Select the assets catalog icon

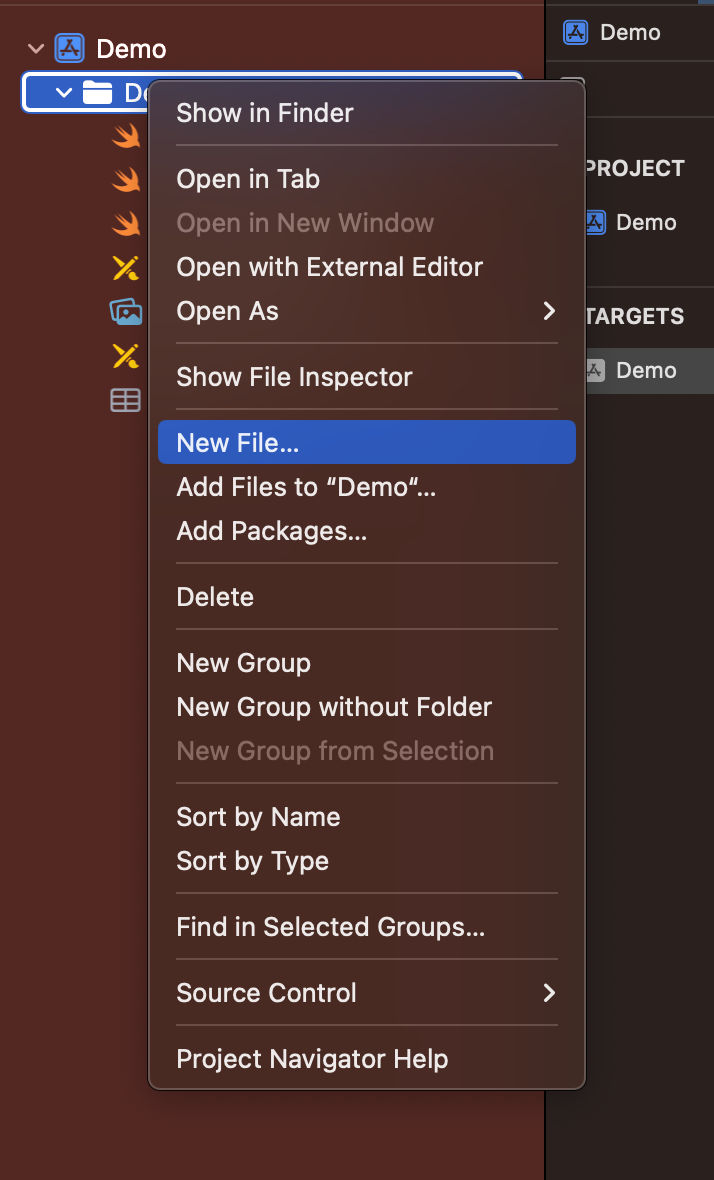pyautogui.click(x=125, y=312)
